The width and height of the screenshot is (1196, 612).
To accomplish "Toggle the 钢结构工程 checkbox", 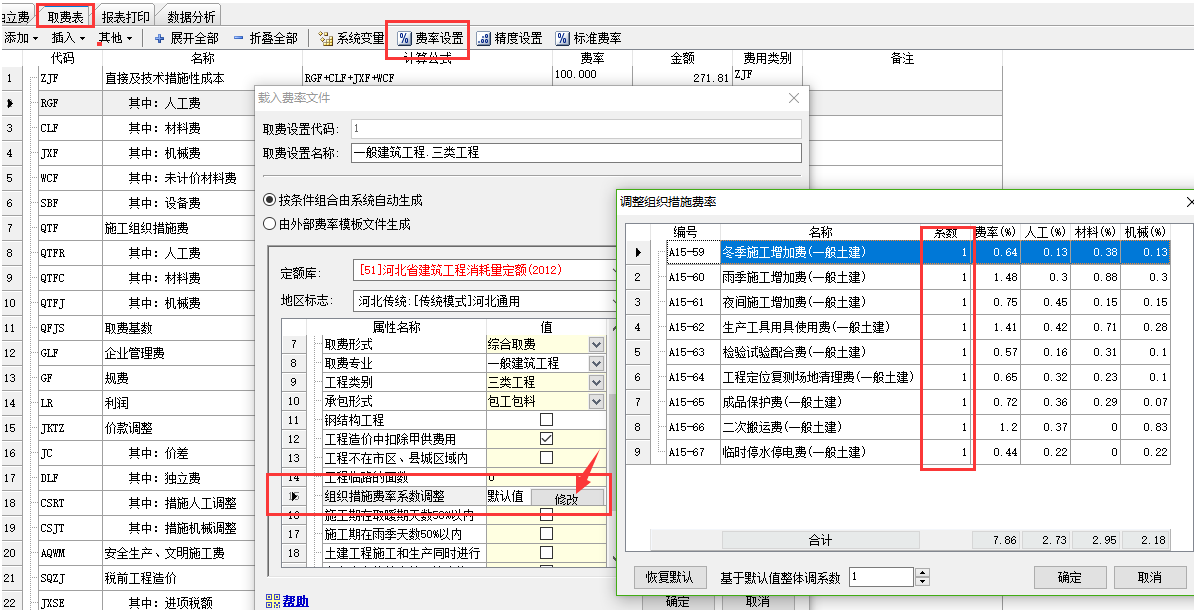I will 546,420.
